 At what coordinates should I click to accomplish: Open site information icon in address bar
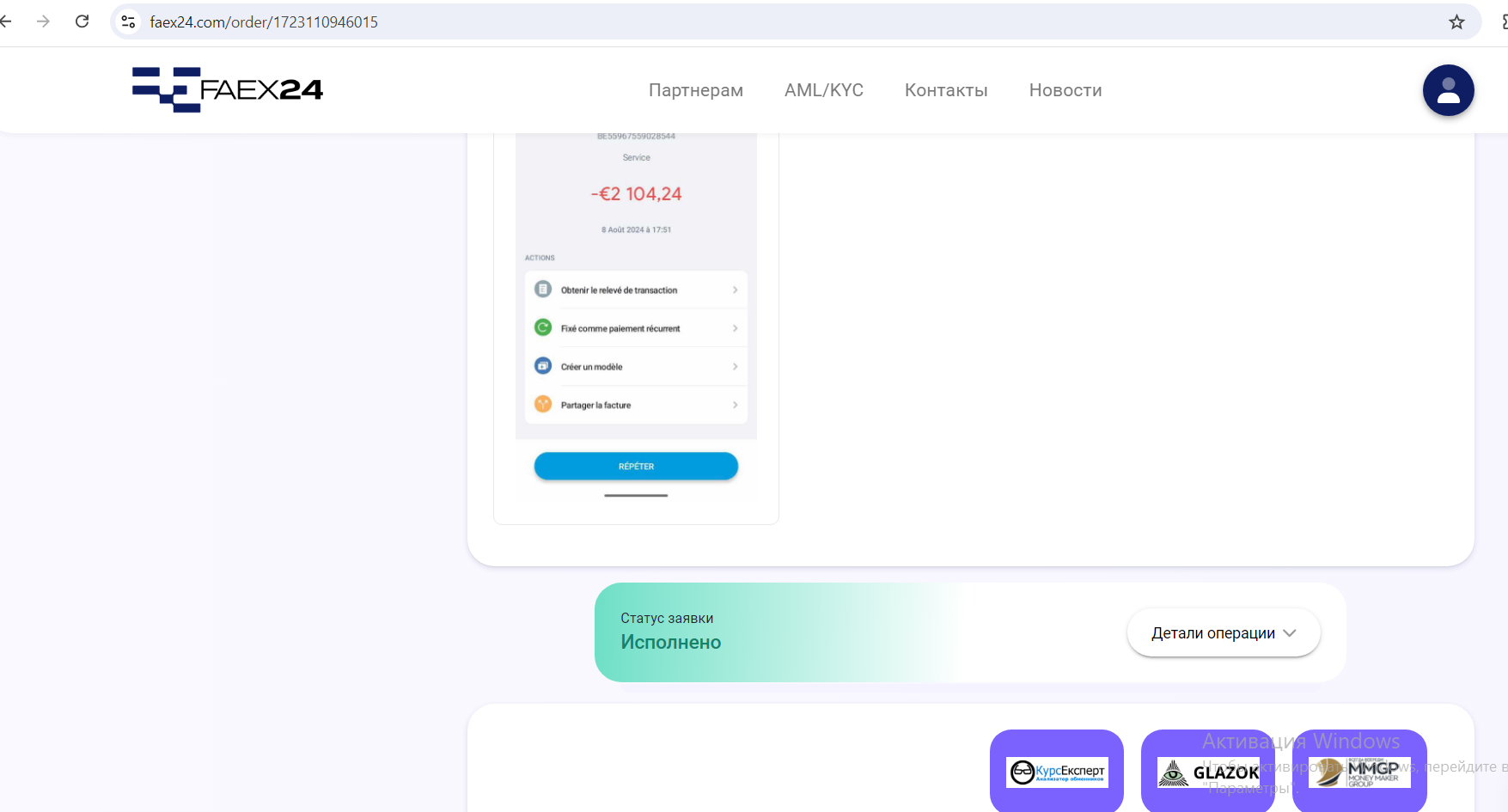(x=129, y=21)
